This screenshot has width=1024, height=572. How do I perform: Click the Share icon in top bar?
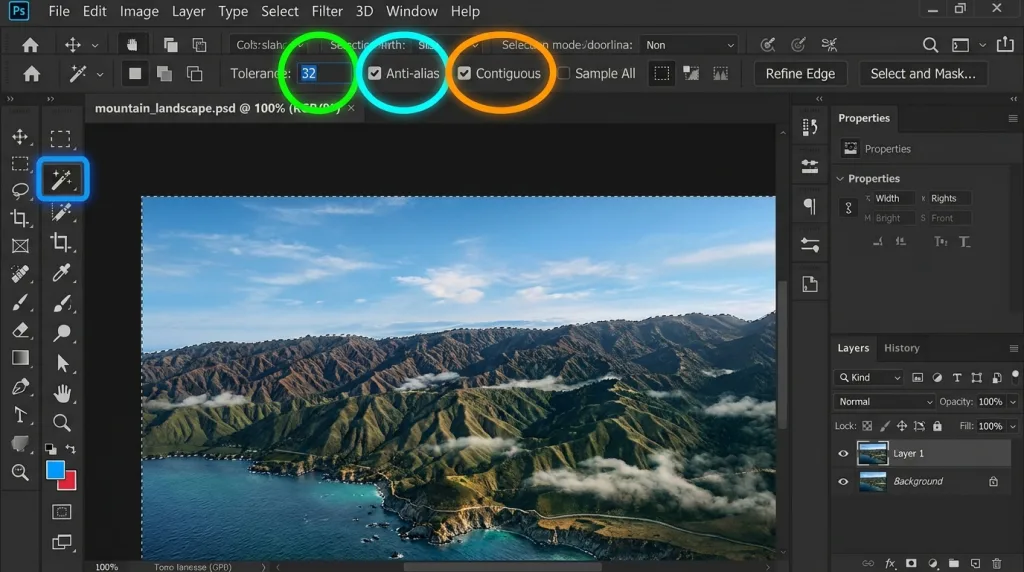(1005, 44)
